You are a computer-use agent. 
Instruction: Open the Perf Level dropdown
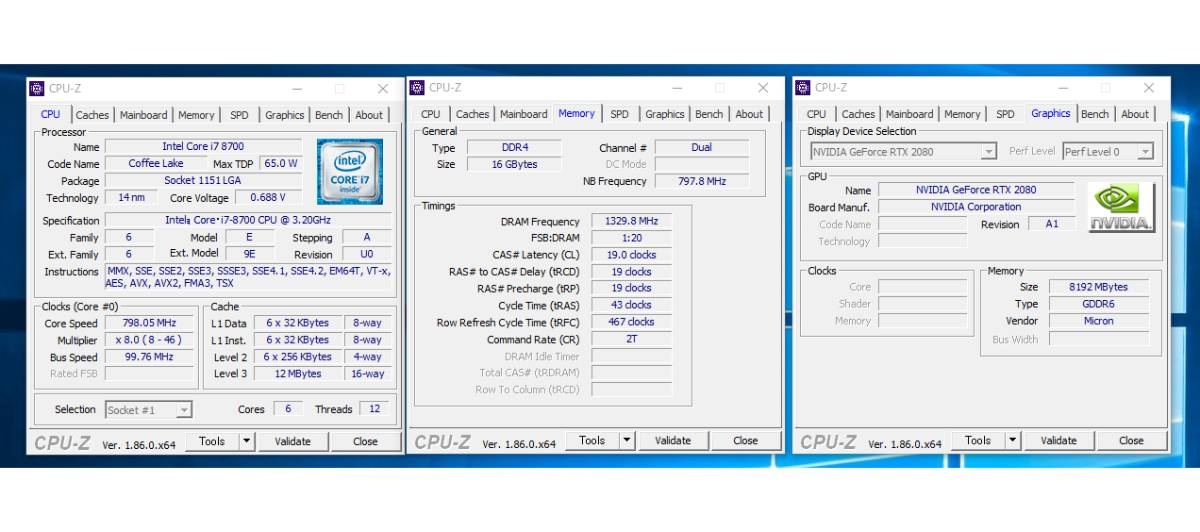(x=1145, y=152)
